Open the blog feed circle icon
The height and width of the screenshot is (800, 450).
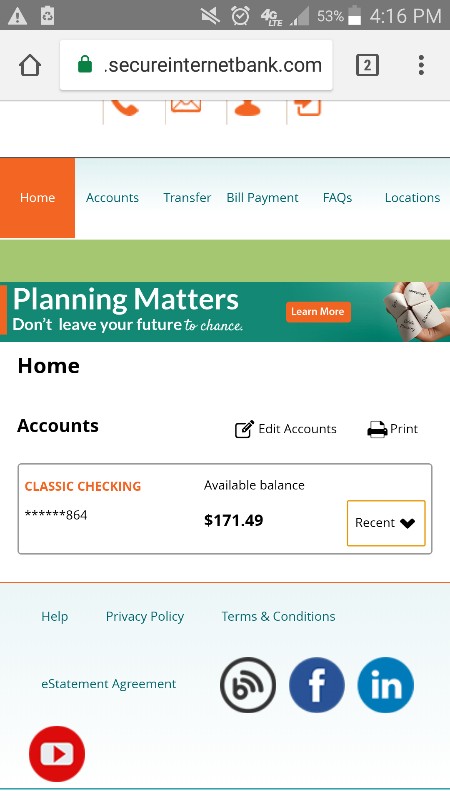pyautogui.click(x=248, y=685)
